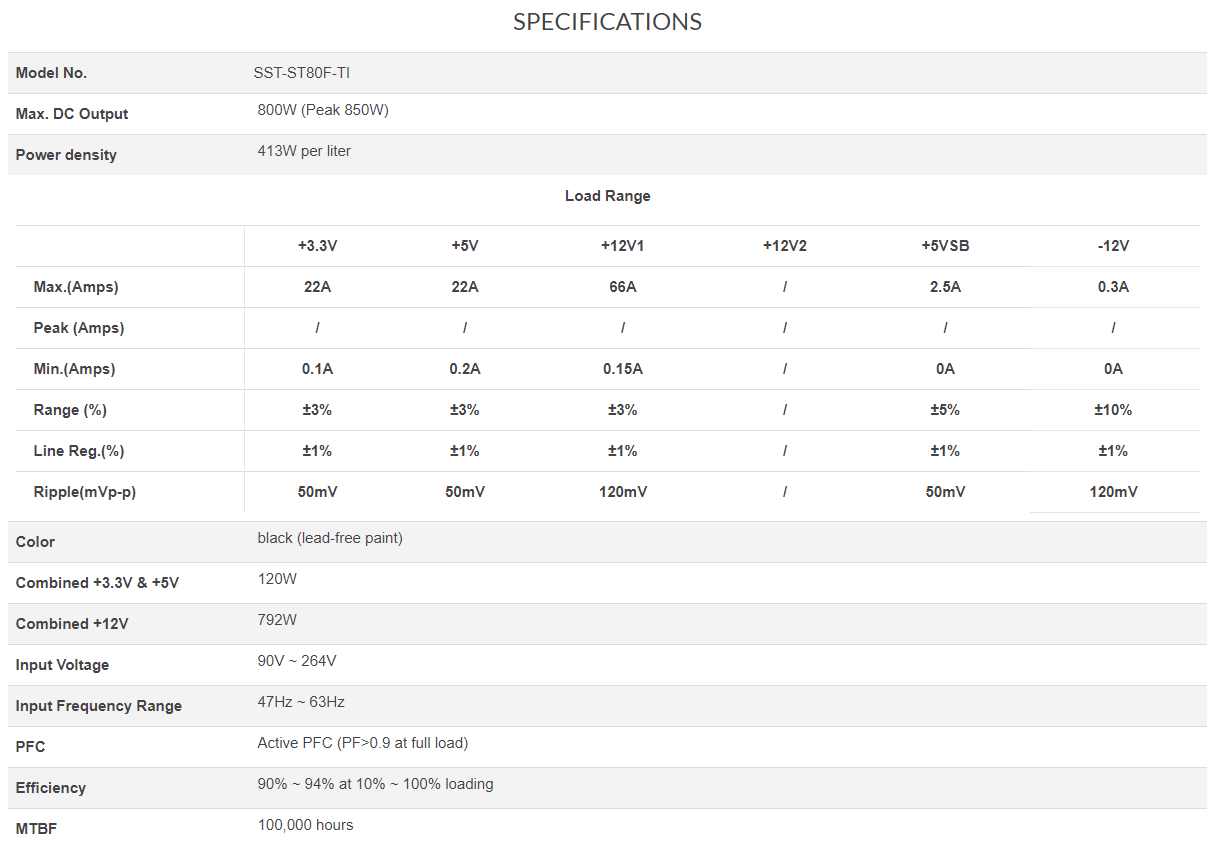Select the 66A max amps cell
This screenshot has height=846, width=1207.
(x=622, y=287)
